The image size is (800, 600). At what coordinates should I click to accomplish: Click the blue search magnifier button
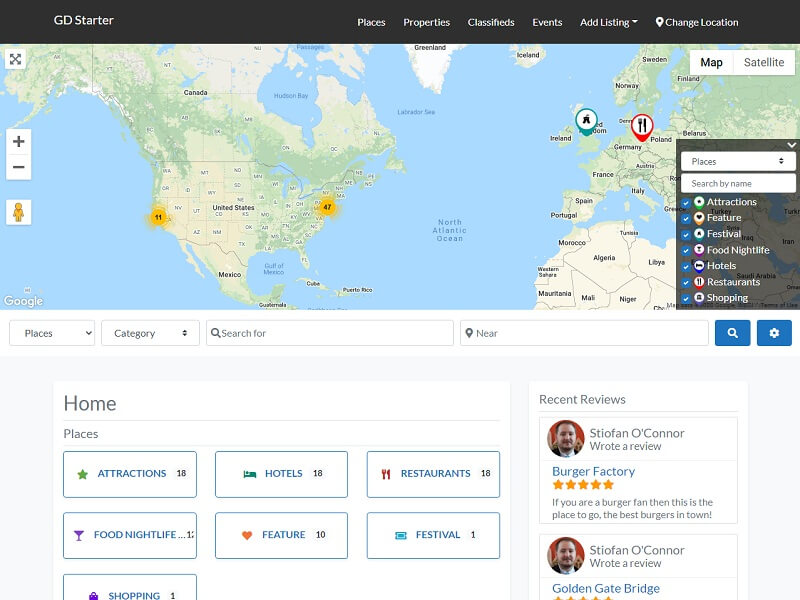click(x=732, y=333)
